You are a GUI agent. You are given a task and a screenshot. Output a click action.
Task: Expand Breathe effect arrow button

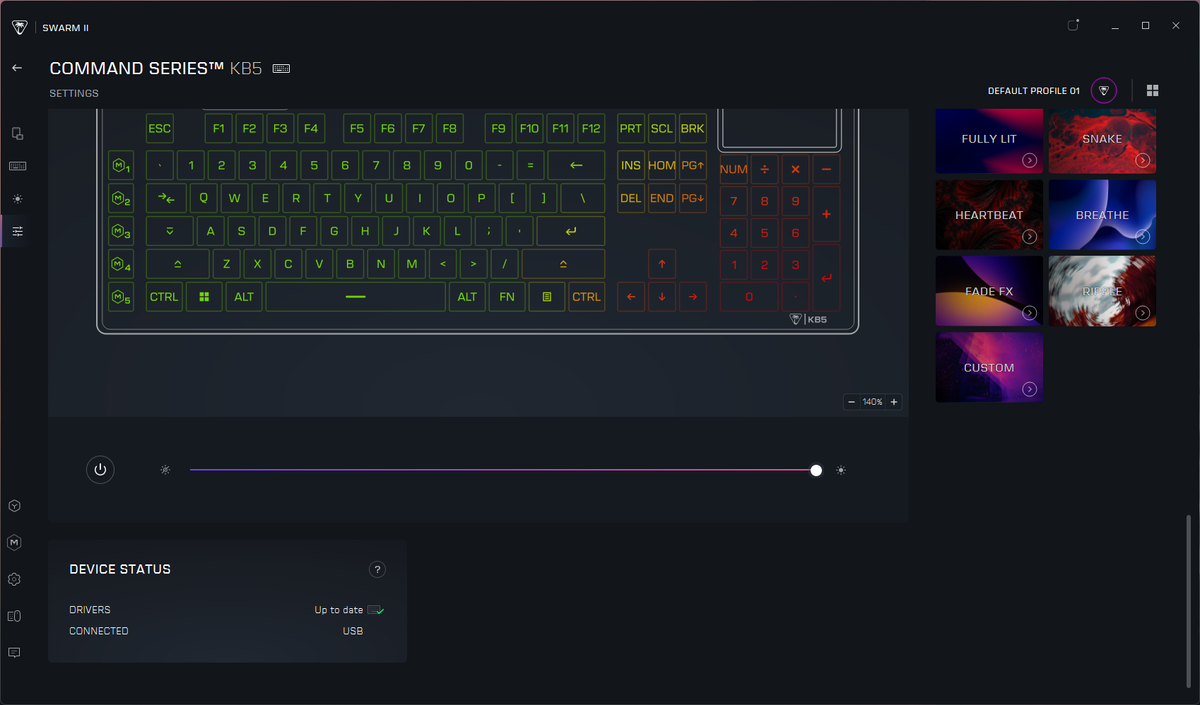(1142, 237)
